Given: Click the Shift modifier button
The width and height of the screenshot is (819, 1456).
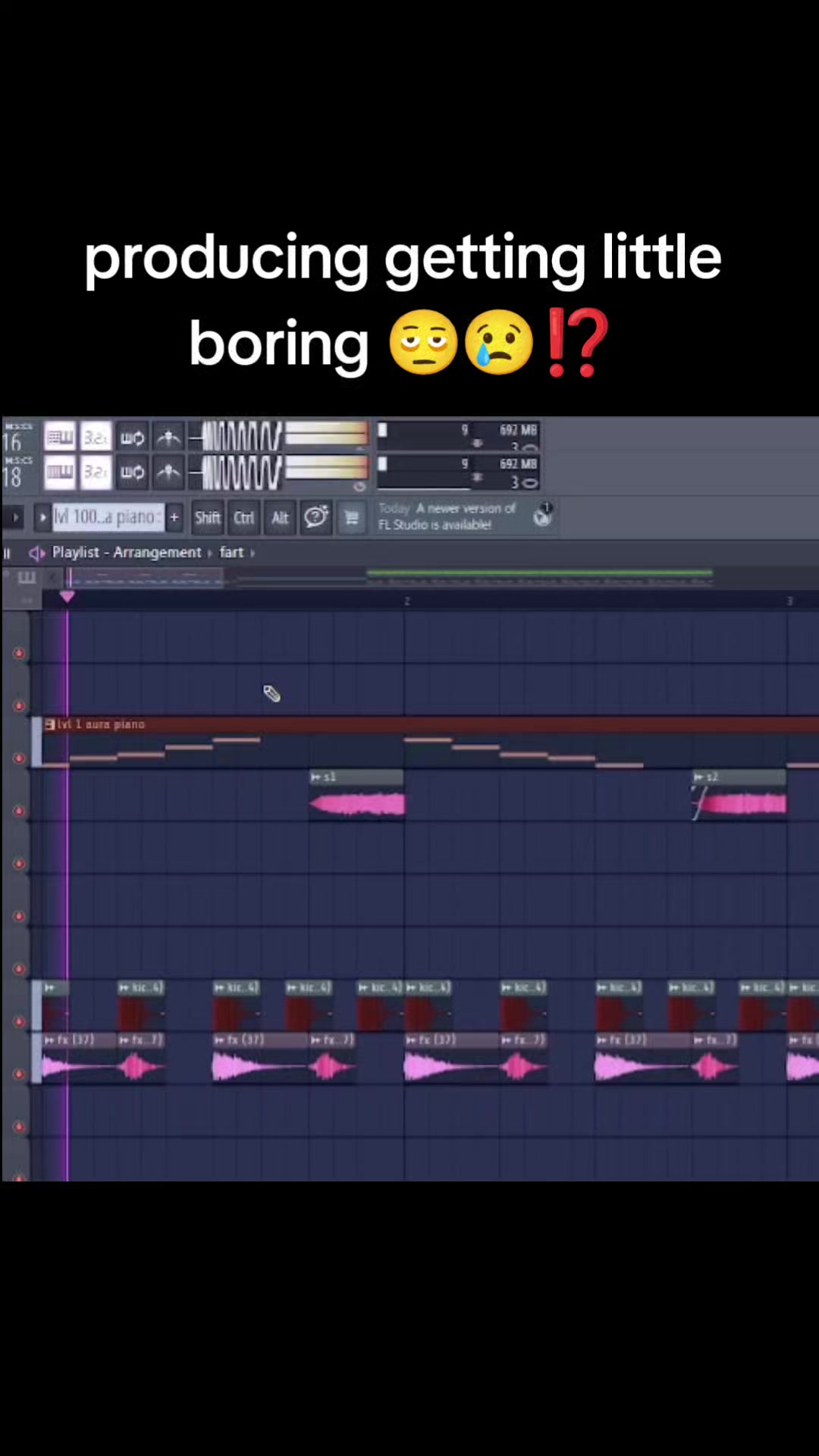Looking at the screenshot, I should tap(207, 517).
